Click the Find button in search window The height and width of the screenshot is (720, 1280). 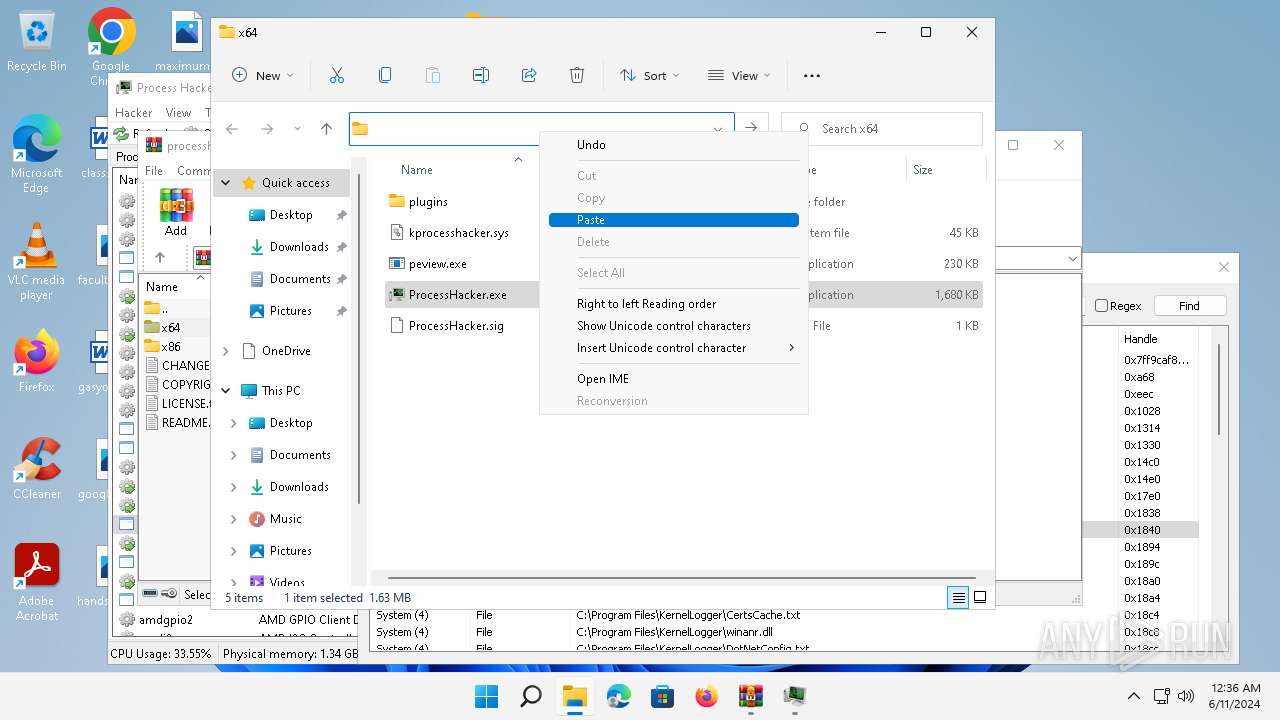(x=1189, y=306)
